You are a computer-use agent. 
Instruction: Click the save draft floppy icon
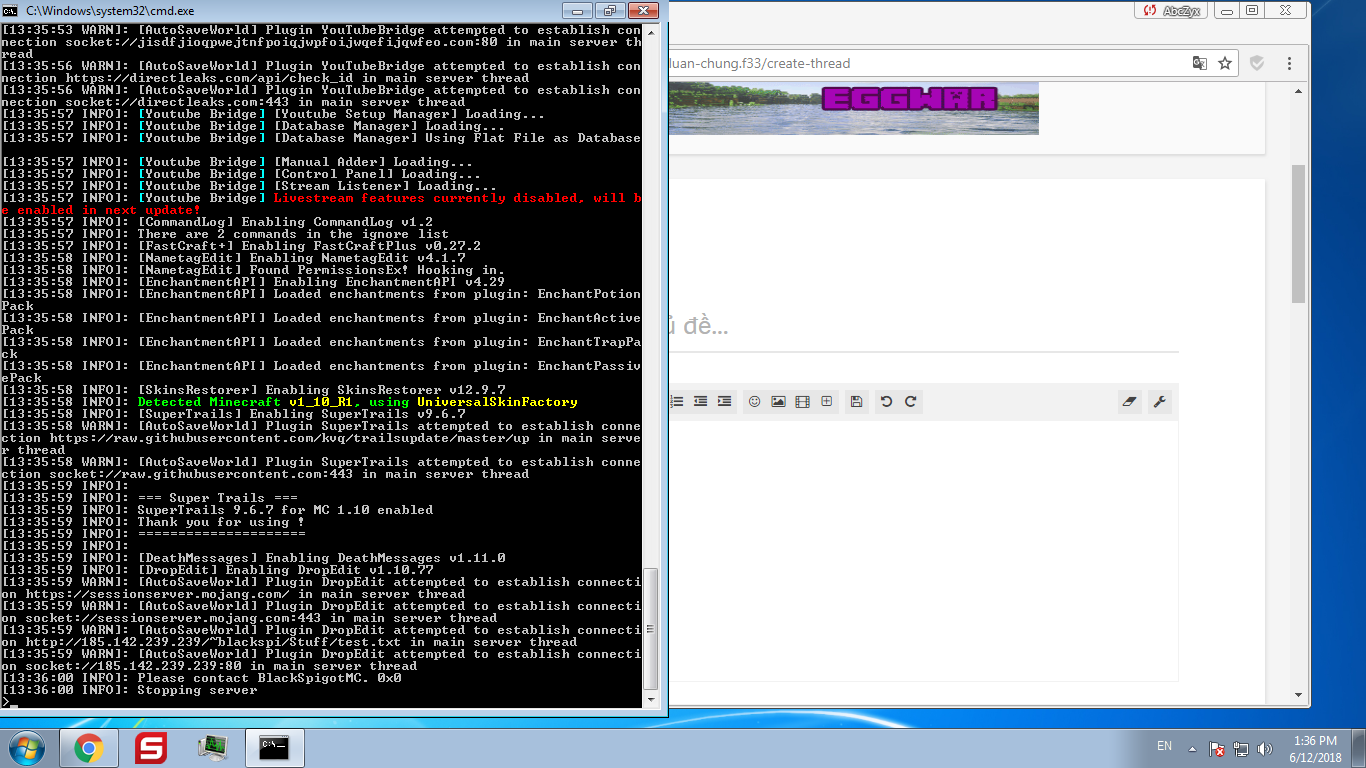[x=856, y=401]
